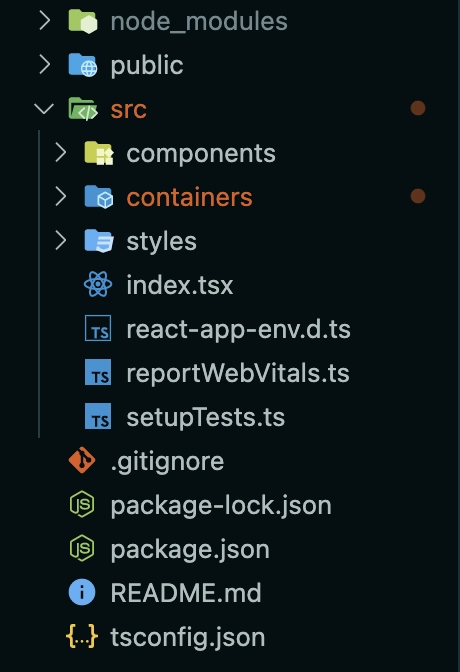The width and height of the screenshot is (460, 672).
Task: Expand the containers folder chevron
Action: click(x=60, y=197)
